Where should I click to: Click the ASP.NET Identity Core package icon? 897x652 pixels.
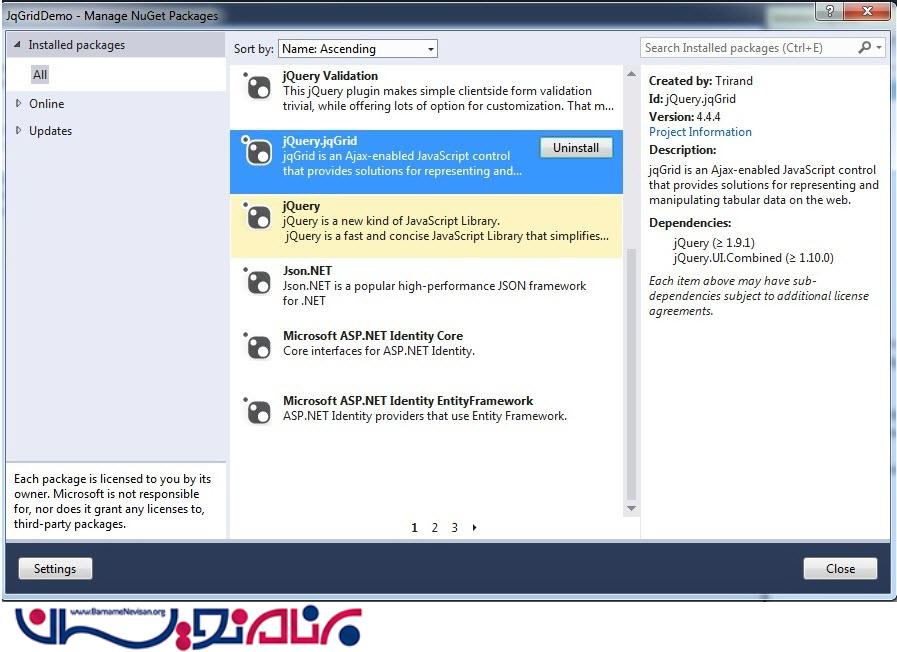tap(259, 347)
